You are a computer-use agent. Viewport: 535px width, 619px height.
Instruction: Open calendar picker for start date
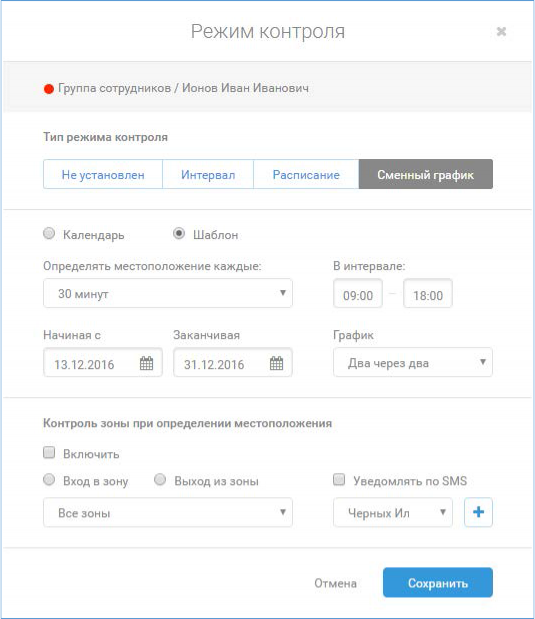tap(146, 363)
